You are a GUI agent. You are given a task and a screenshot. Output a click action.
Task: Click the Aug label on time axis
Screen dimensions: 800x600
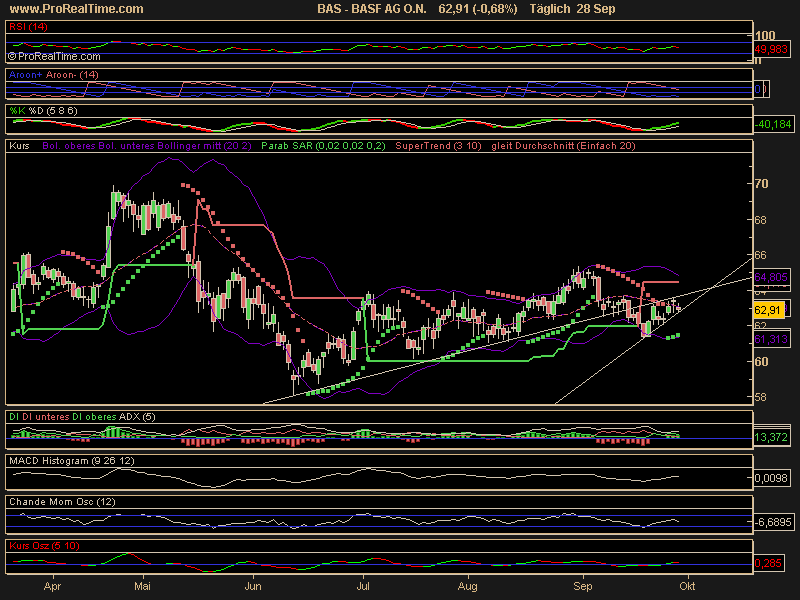[x=467, y=586]
